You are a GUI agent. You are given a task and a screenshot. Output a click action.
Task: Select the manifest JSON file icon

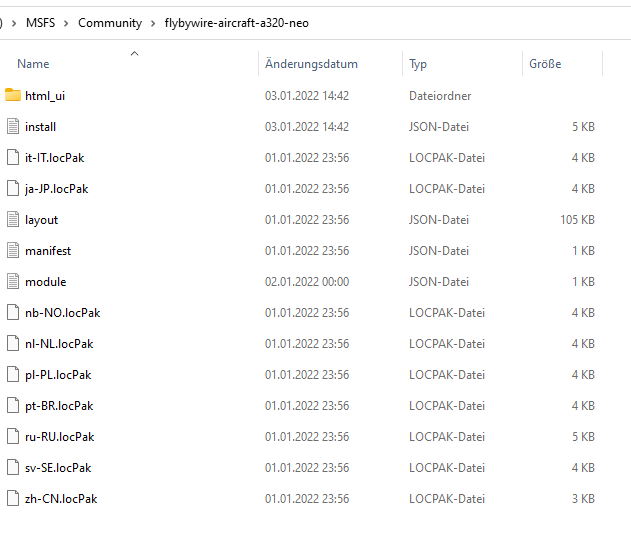click(x=13, y=250)
